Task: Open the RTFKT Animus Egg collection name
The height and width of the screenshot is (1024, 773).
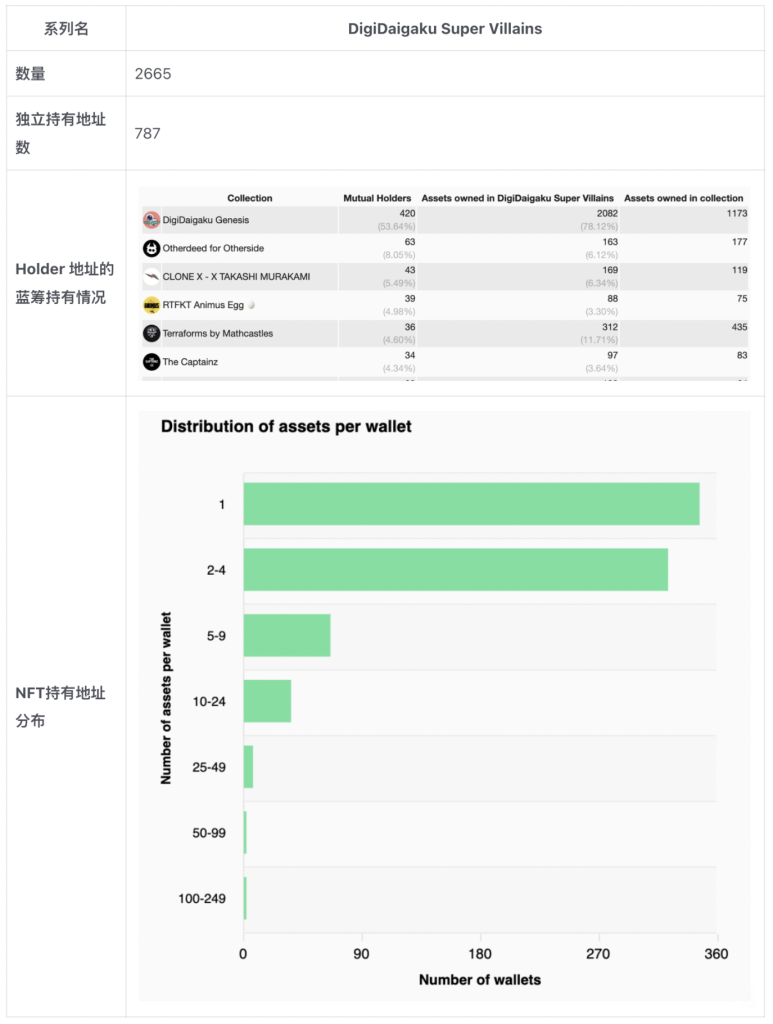Action: pyautogui.click(x=203, y=305)
